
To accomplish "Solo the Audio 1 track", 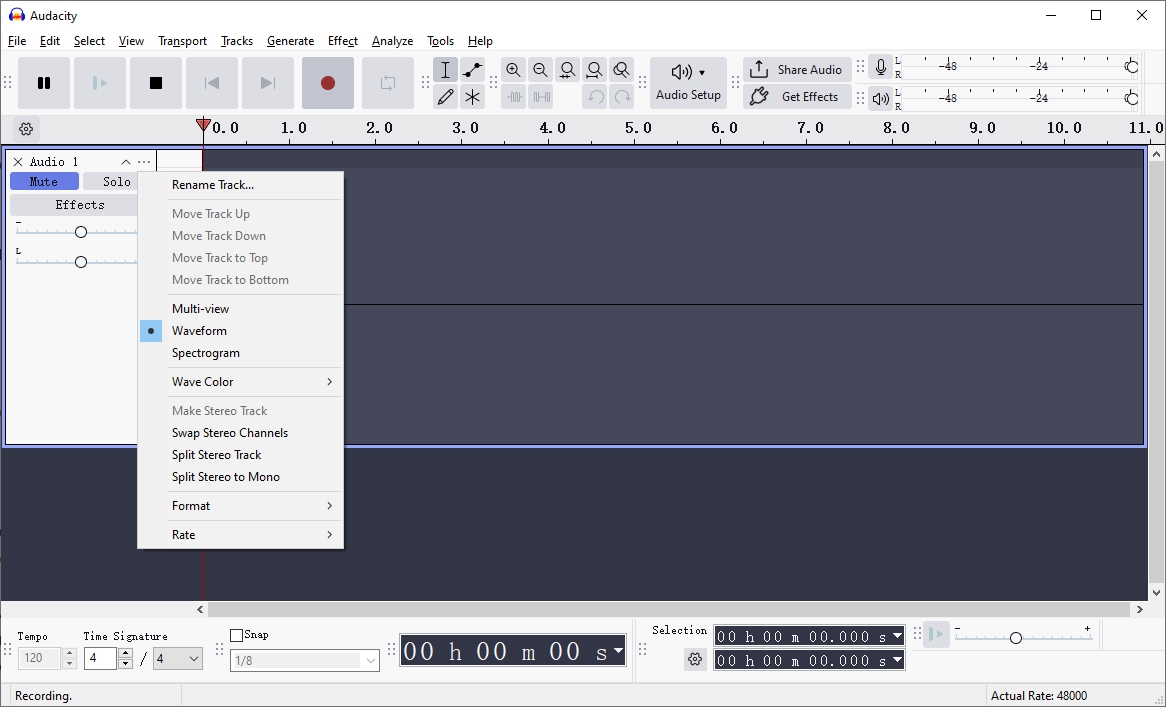I will (x=110, y=181).
